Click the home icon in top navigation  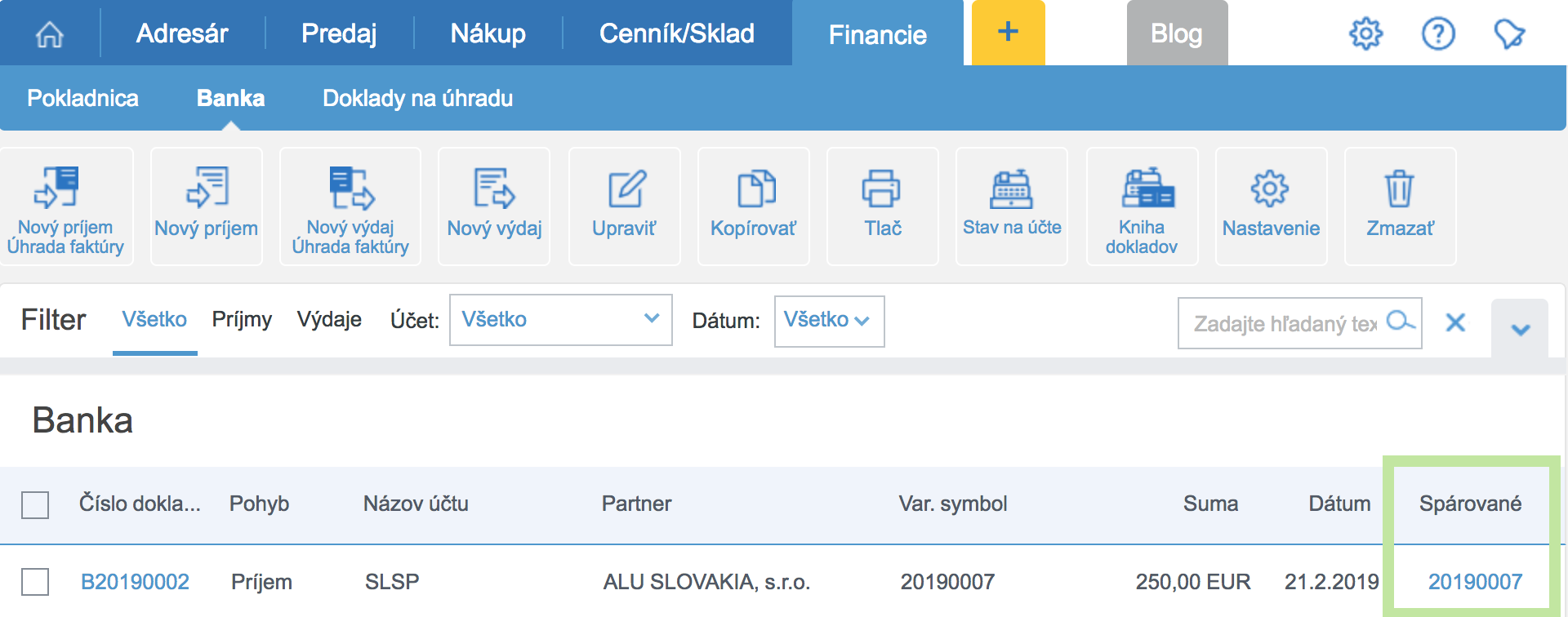pyautogui.click(x=50, y=34)
